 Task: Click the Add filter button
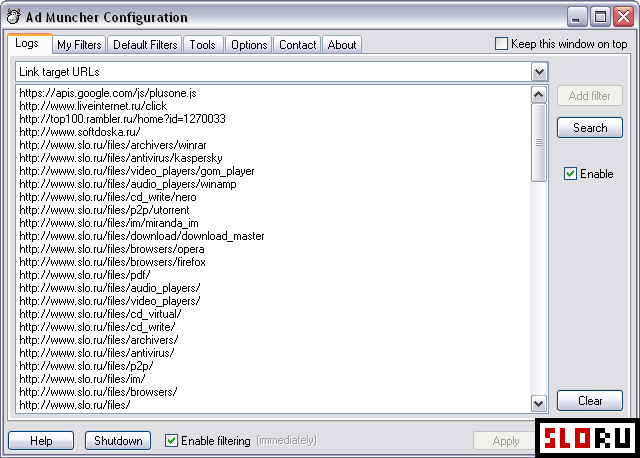(590, 96)
